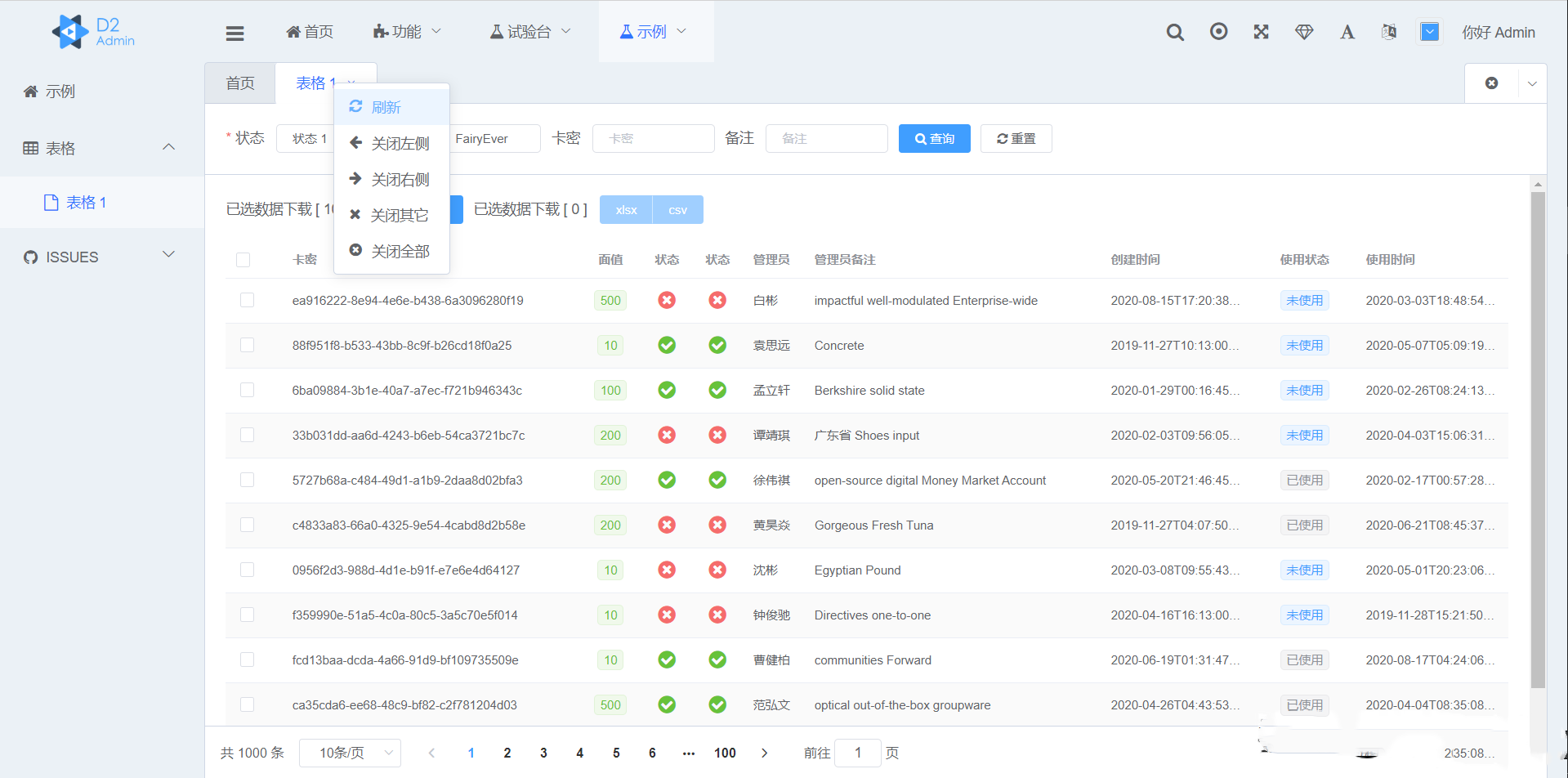Click the GitHub icon next to ISSUES
Screen dimensions: 1568x778
[x=30, y=257]
